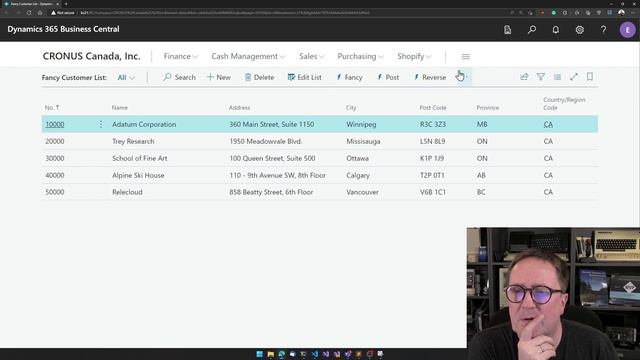Open a new browser tab
Screen dimensions: 640x360
click(66, 4)
